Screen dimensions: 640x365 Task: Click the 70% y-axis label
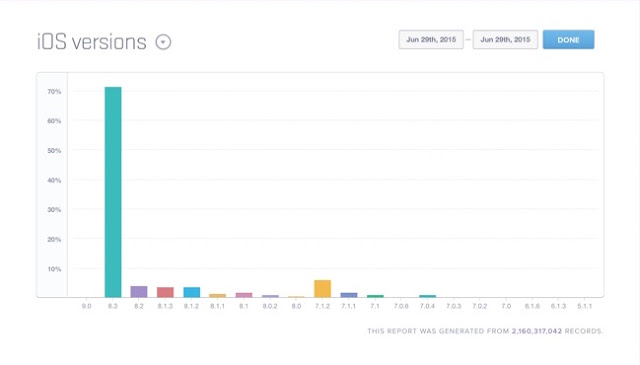tap(54, 91)
